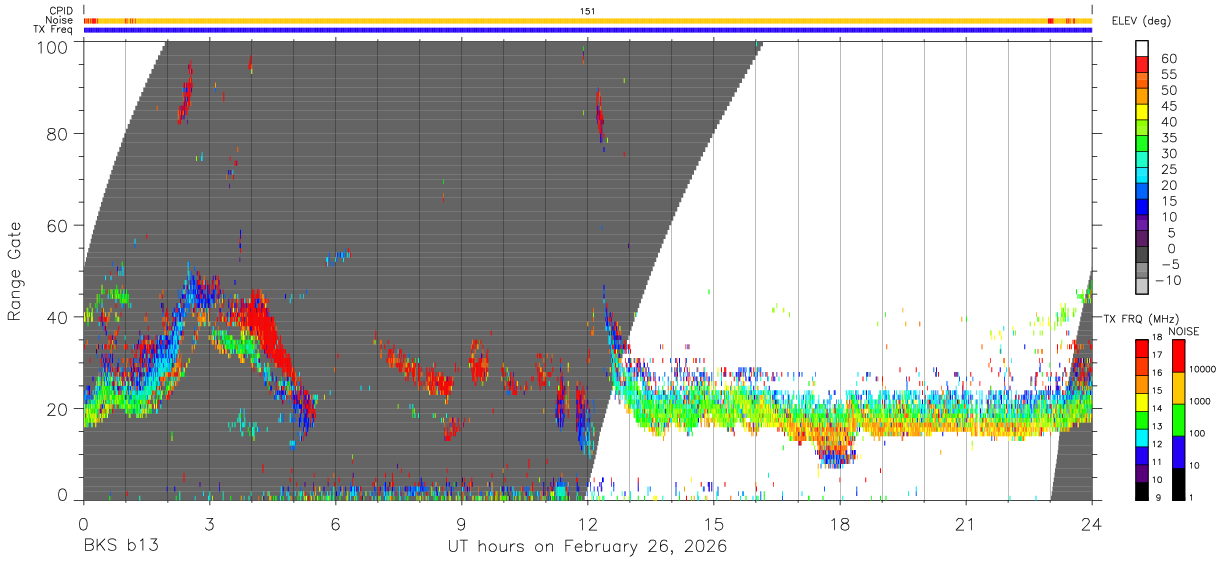Click range gate axis tick 100
This screenshot has height=567, width=1228.
pyautogui.click(x=54, y=46)
